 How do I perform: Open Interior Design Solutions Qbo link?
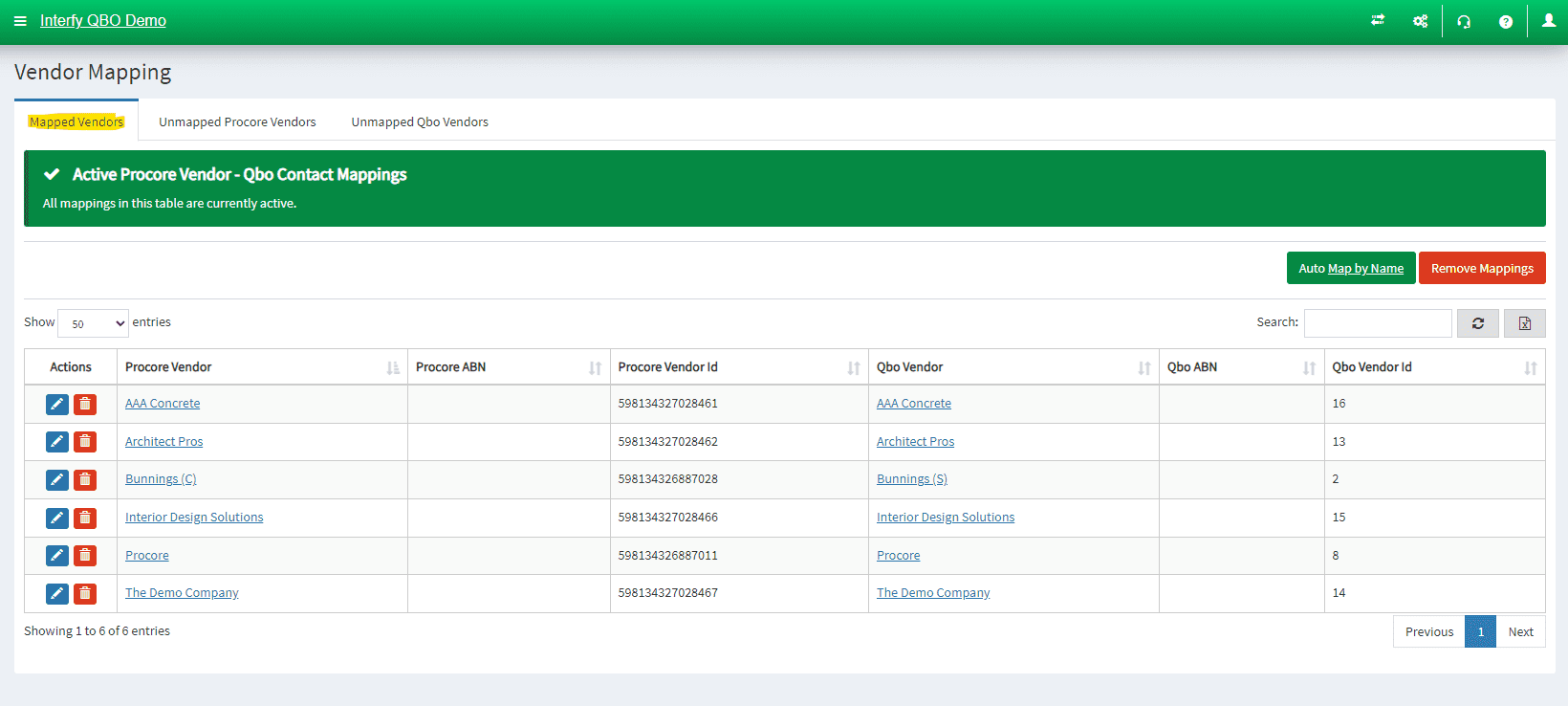click(x=946, y=518)
